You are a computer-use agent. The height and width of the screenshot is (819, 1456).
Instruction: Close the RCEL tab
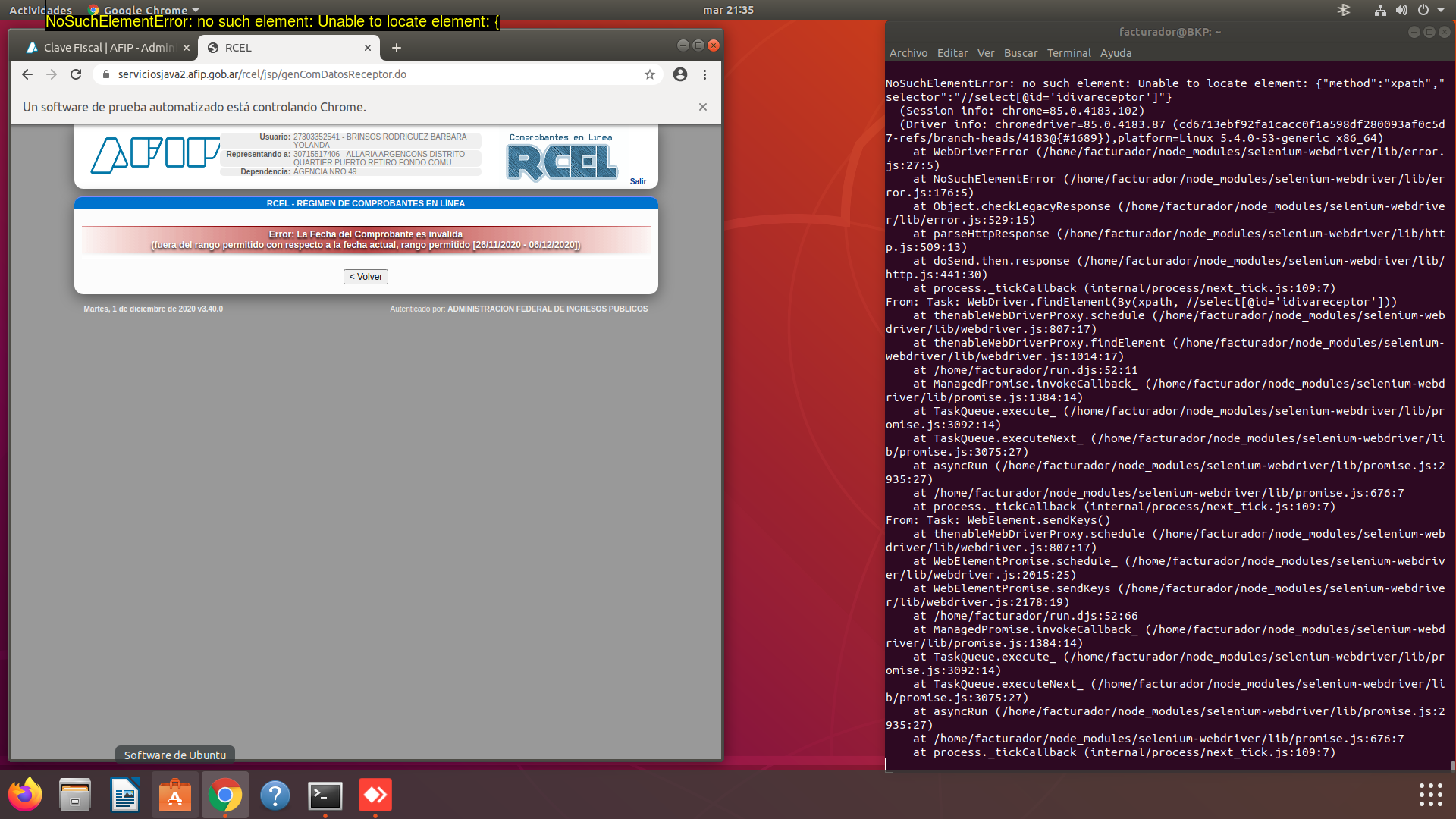tap(368, 48)
